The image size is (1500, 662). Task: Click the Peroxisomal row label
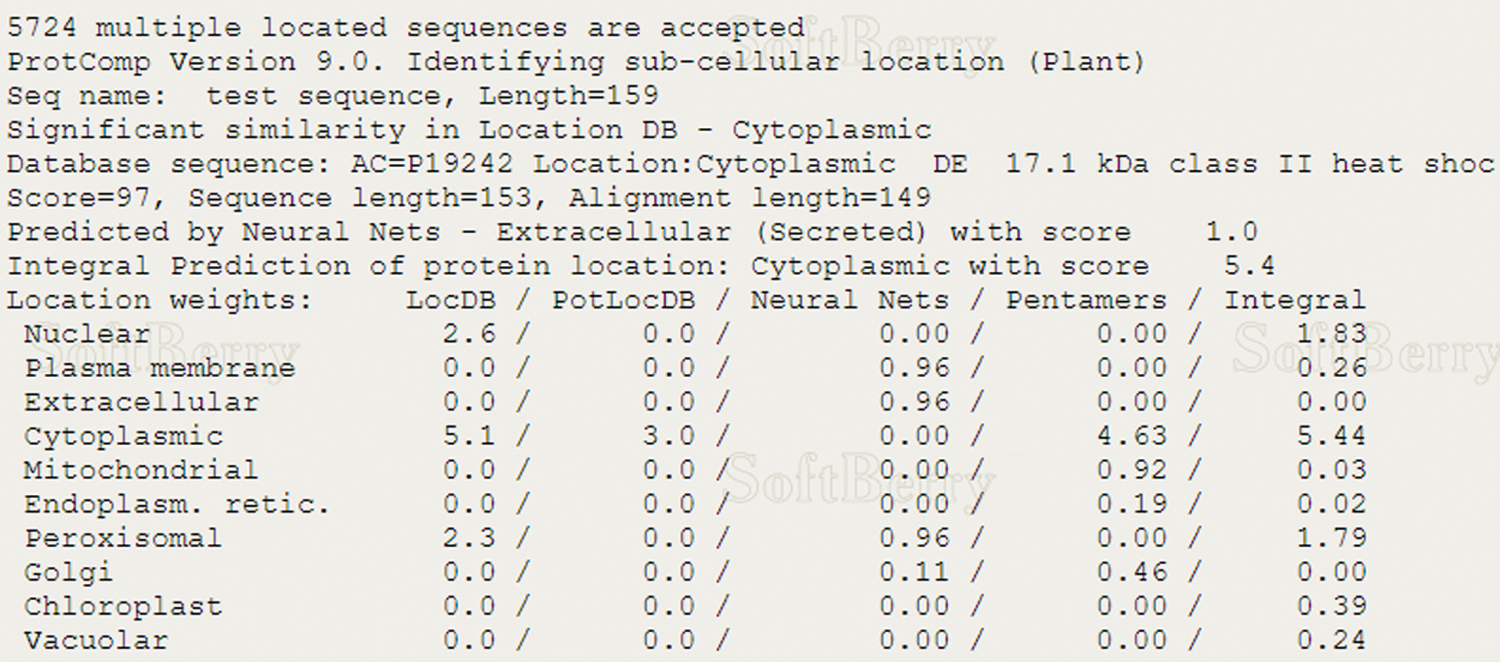click(x=123, y=538)
